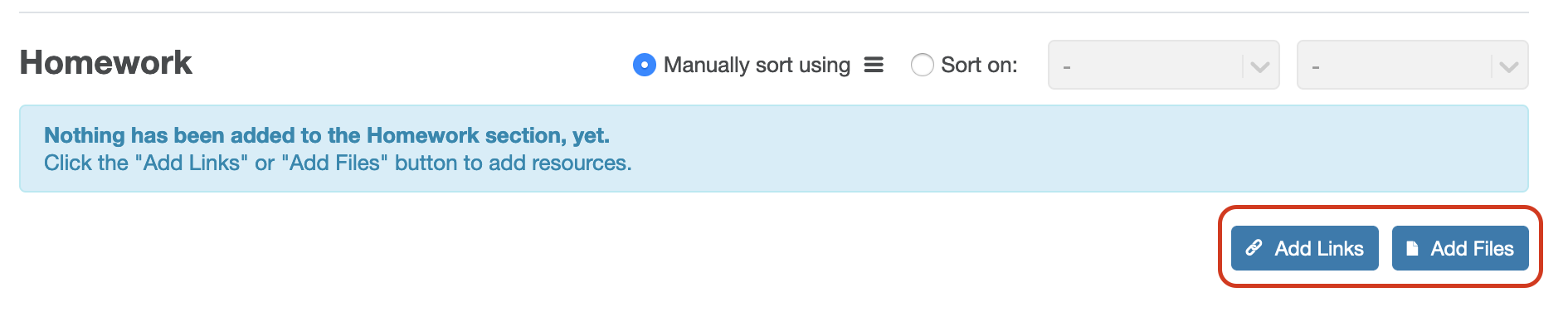
Task: Open the second Sort on dropdown field
Action: point(1412,65)
